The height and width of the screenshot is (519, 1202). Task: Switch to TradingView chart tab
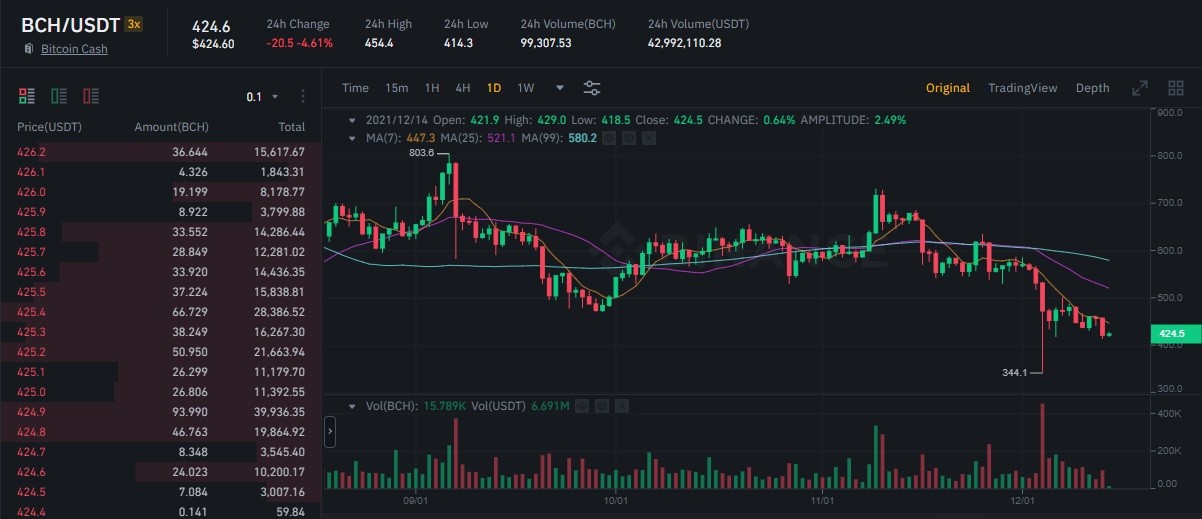tap(1022, 88)
